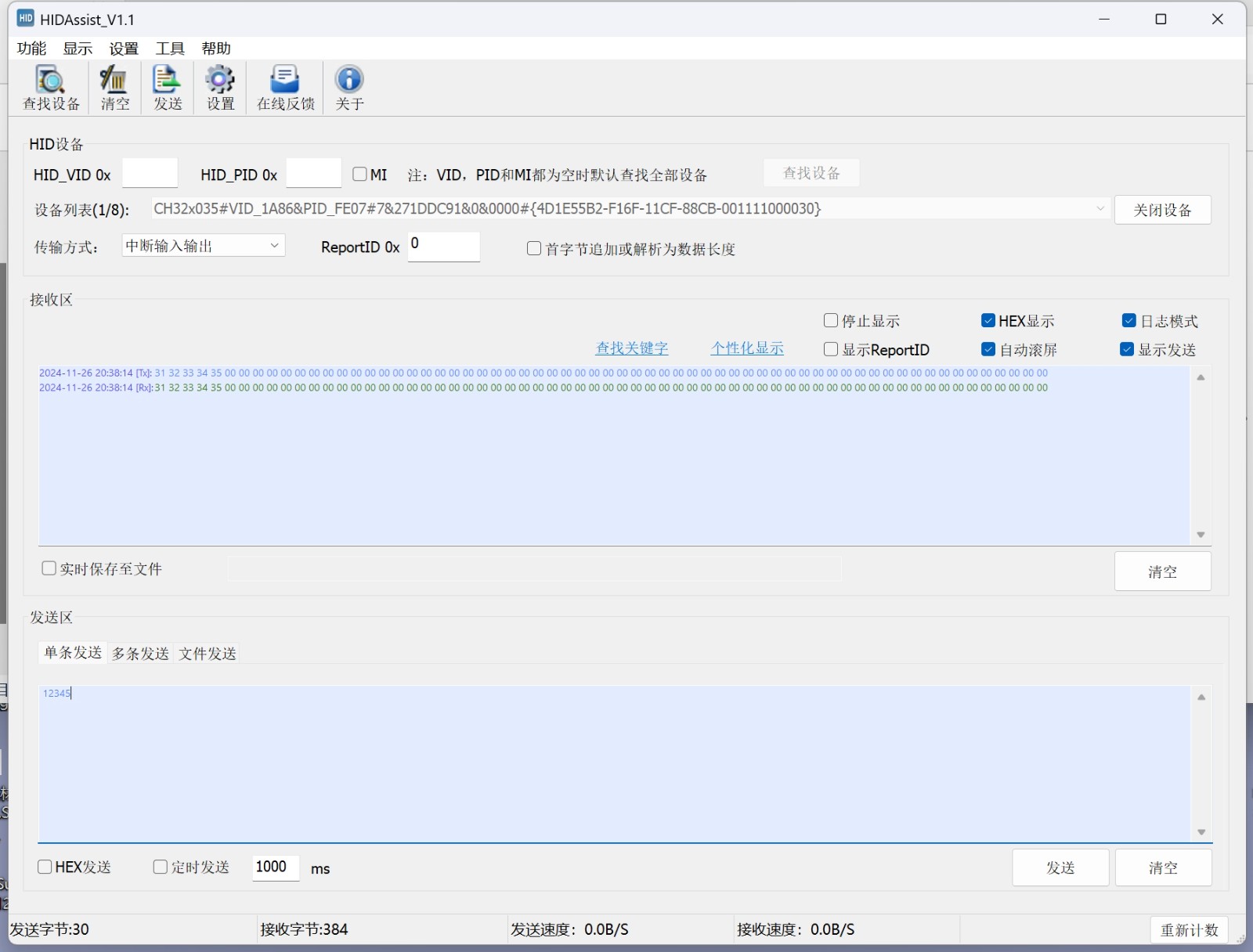
Task: Click 发送速度 status entry
Action: pos(569,929)
